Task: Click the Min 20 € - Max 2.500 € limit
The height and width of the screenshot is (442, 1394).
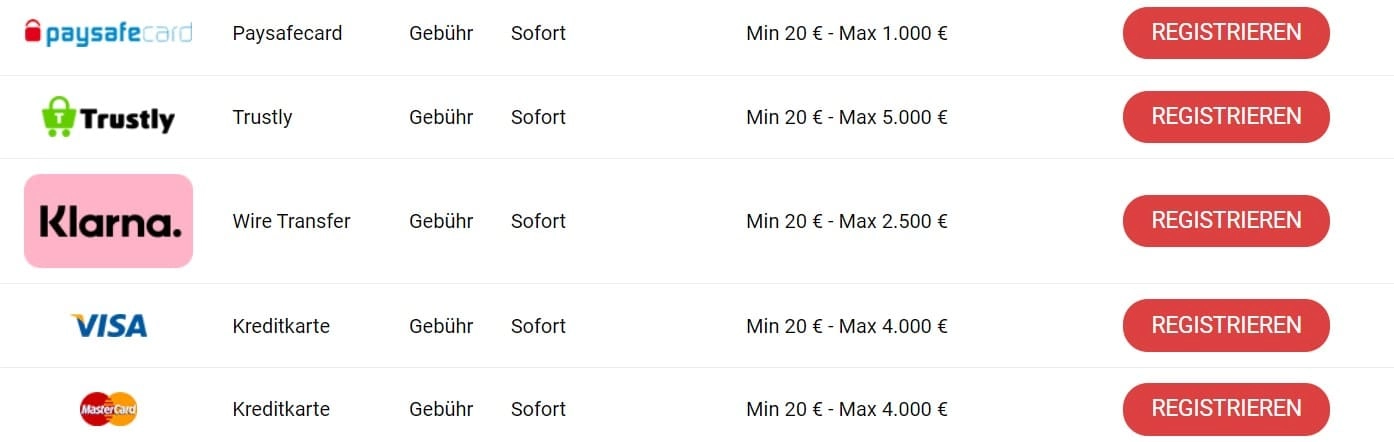Action: click(x=846, y=221)
